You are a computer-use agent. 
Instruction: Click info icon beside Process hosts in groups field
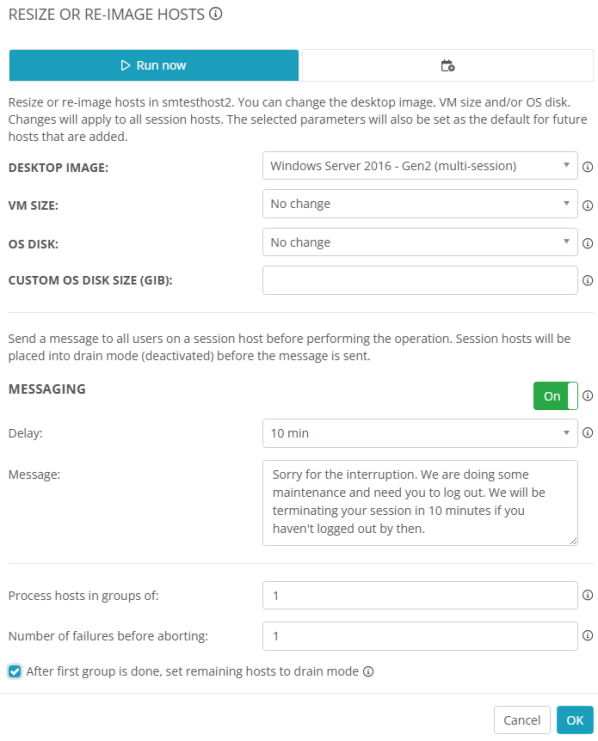click(588, 595)
